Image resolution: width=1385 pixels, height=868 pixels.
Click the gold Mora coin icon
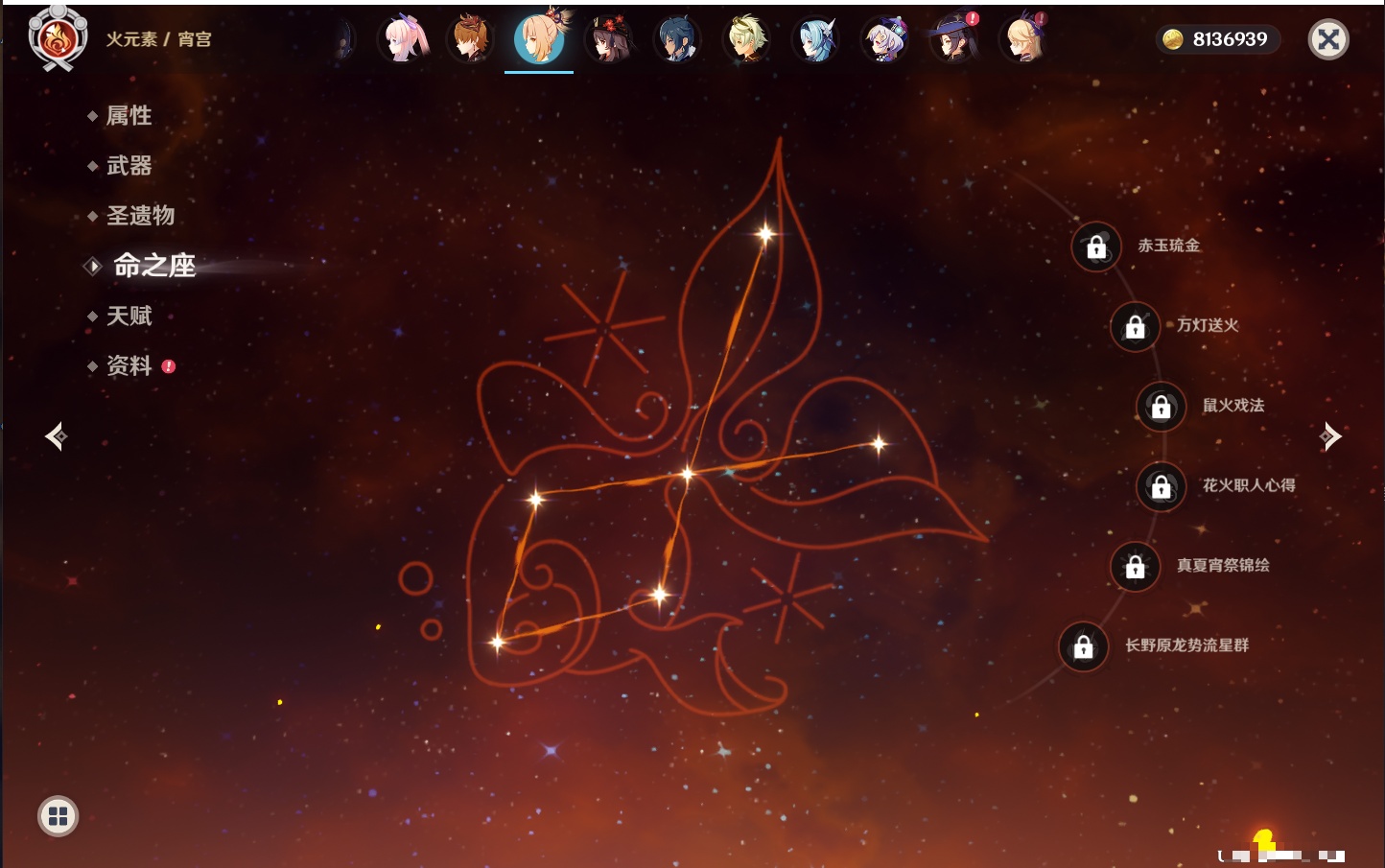[x=1173, y=39]
